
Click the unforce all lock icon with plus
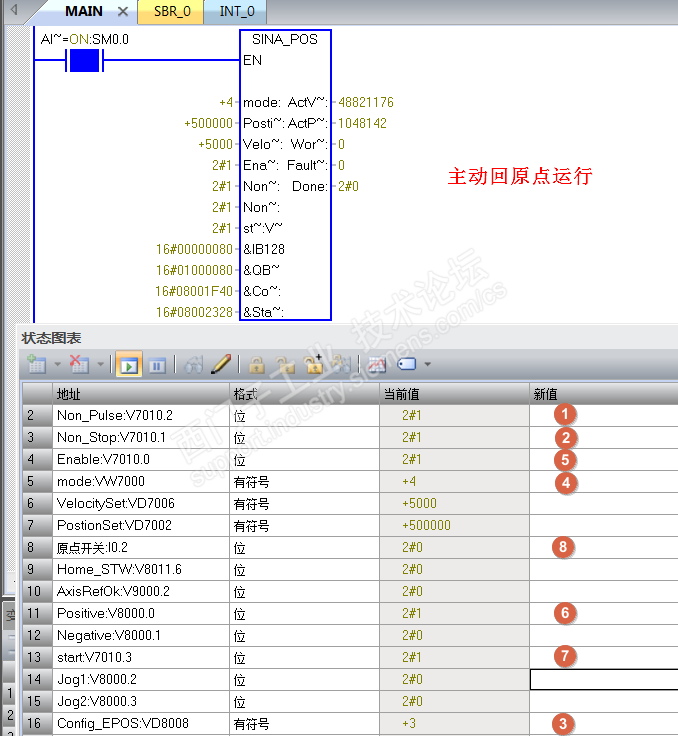click(x=313, y=364)
